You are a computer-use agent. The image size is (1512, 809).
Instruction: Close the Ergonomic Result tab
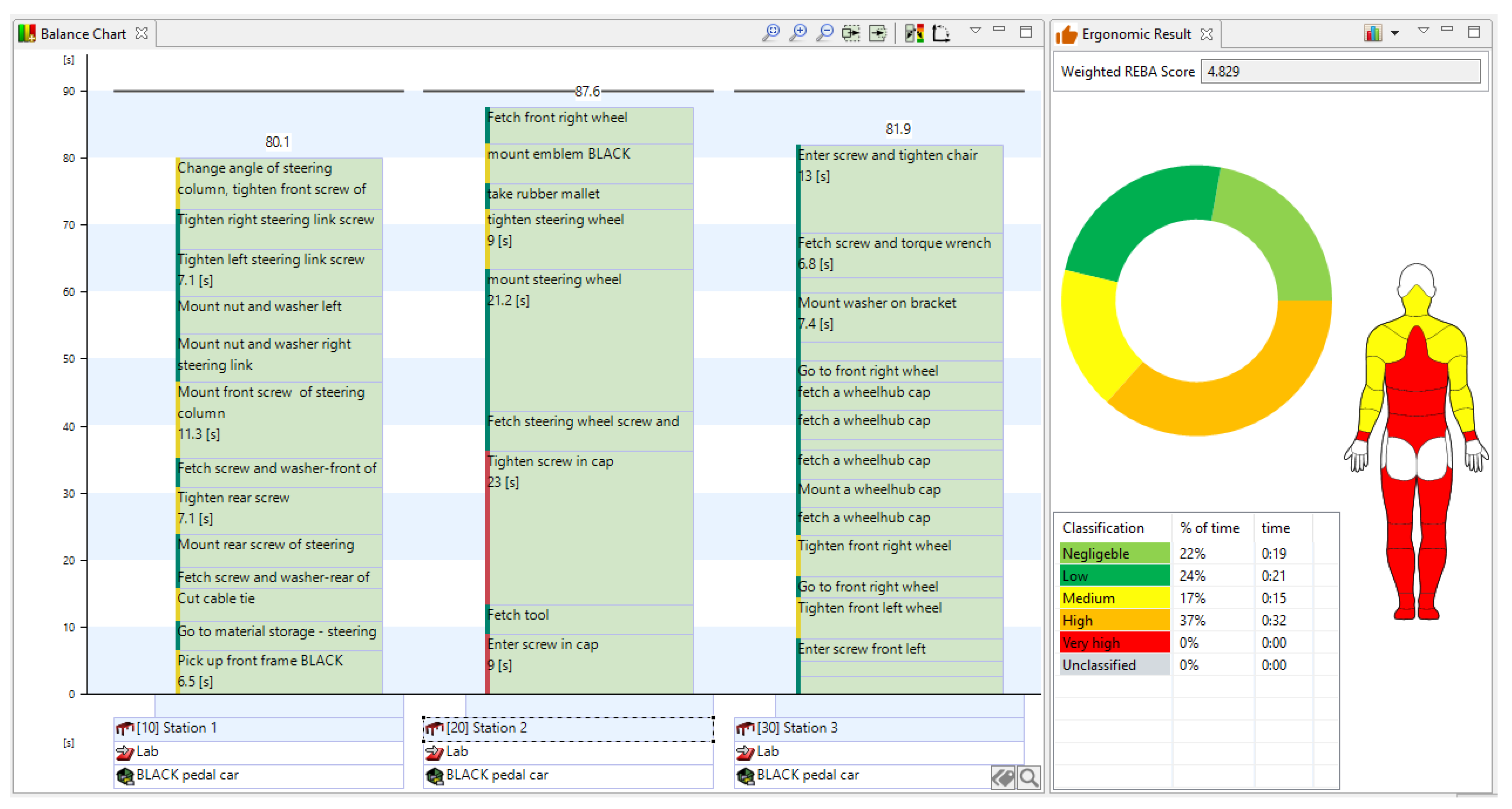coord(1206,34)
